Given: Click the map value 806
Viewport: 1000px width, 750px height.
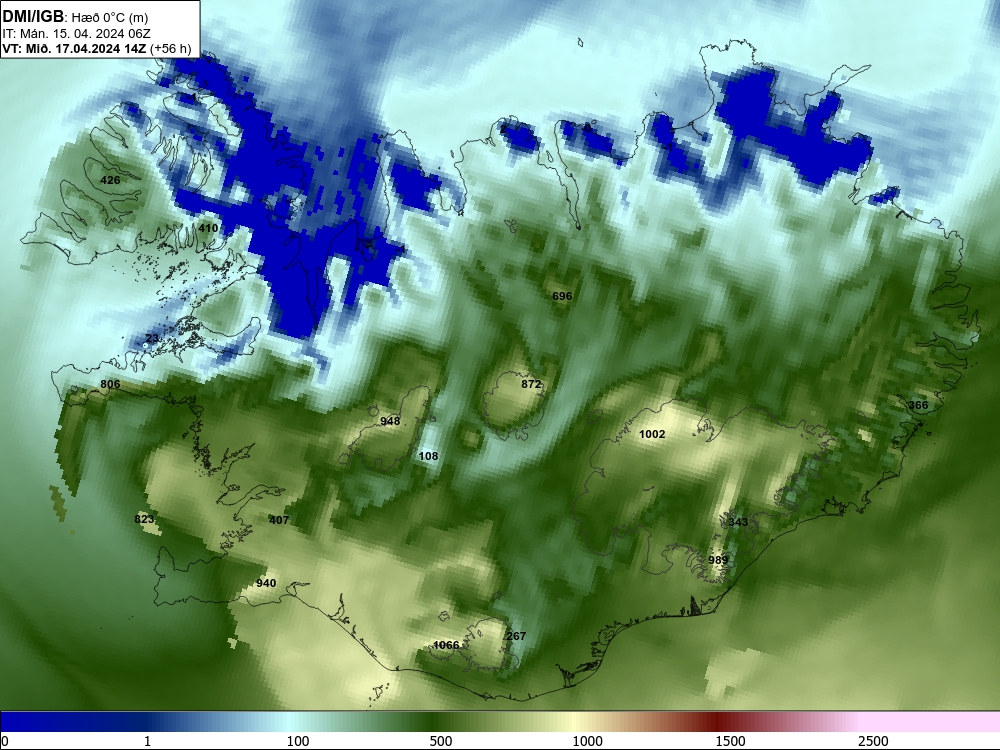Looking at the screenshot, I should click(x=110, y=384).
